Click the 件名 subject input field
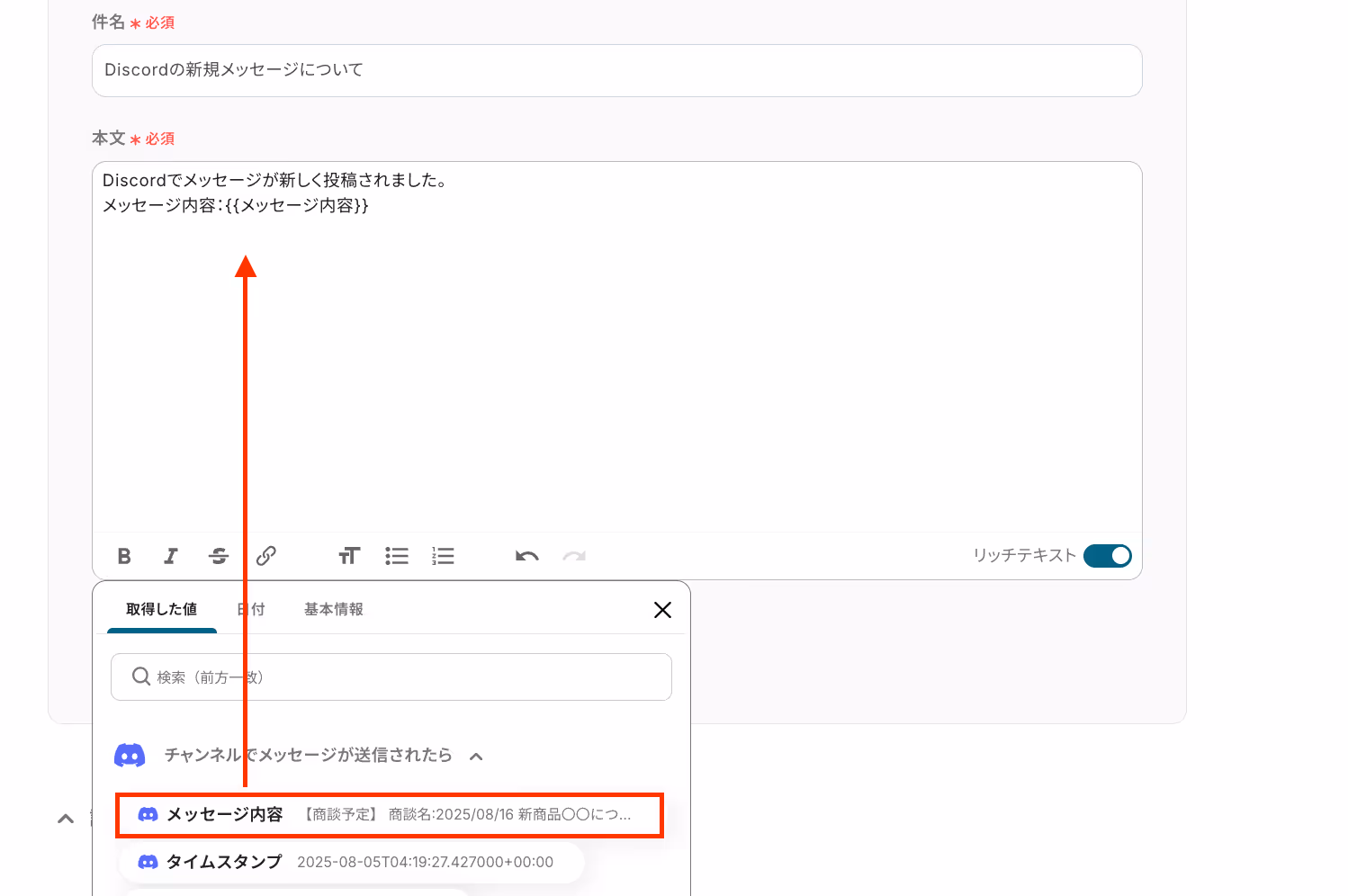The image size is (1348, 896). pos(617,70)
